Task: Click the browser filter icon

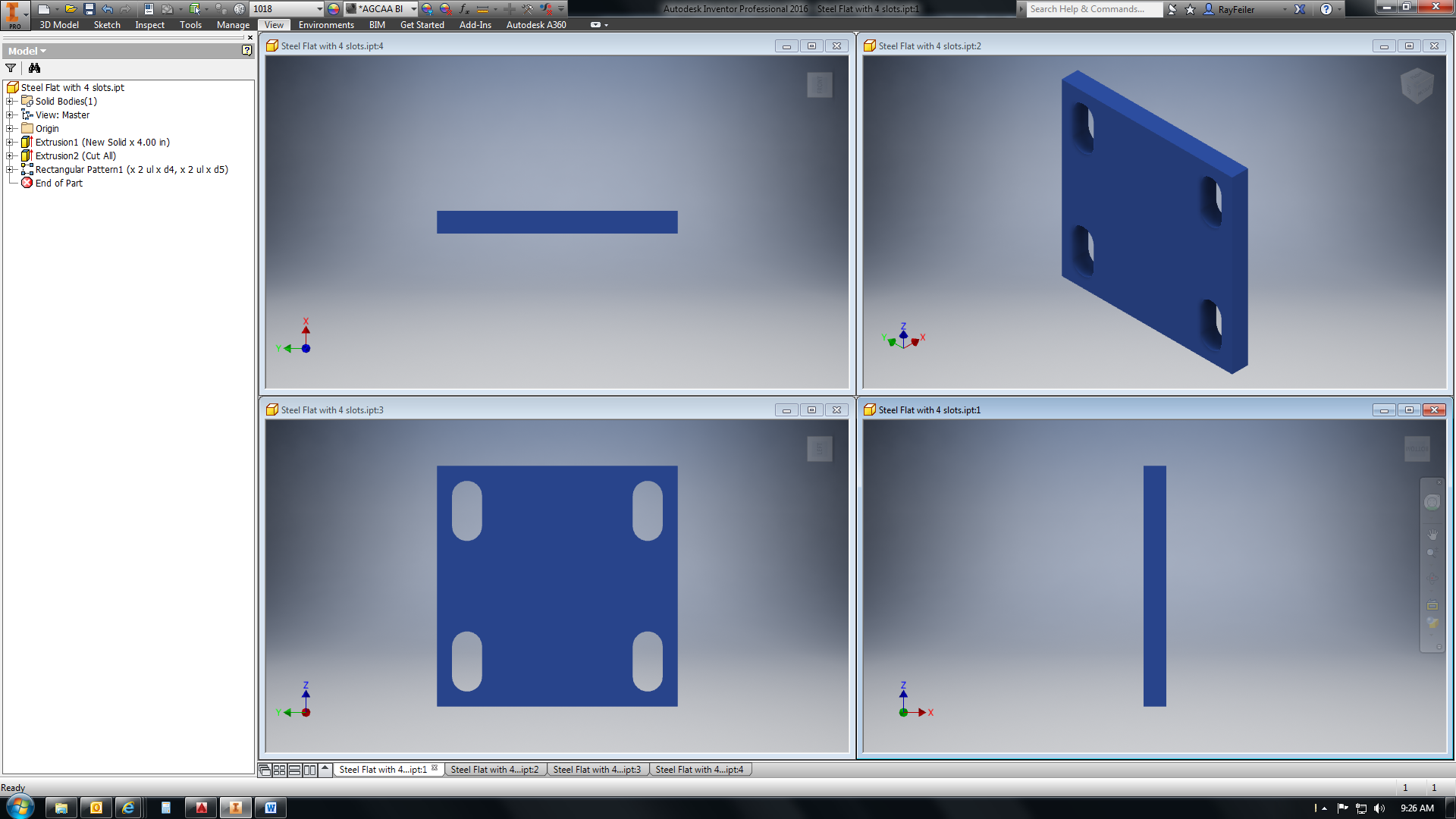Action: (11, 68)
